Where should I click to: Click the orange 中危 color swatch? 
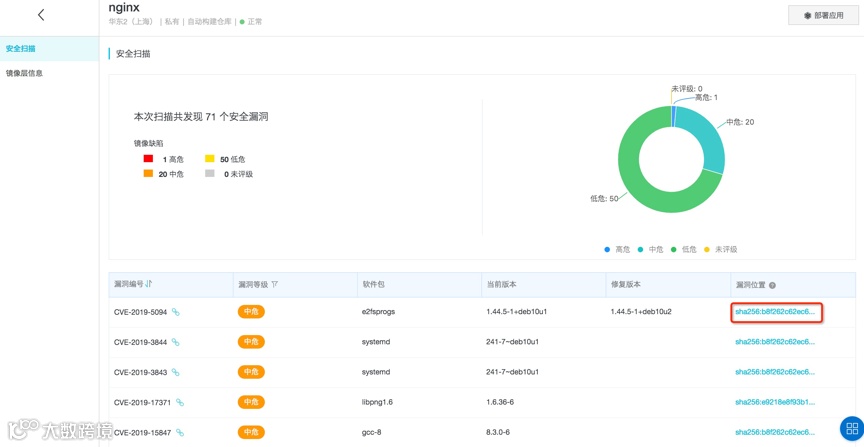click(148, 174)
